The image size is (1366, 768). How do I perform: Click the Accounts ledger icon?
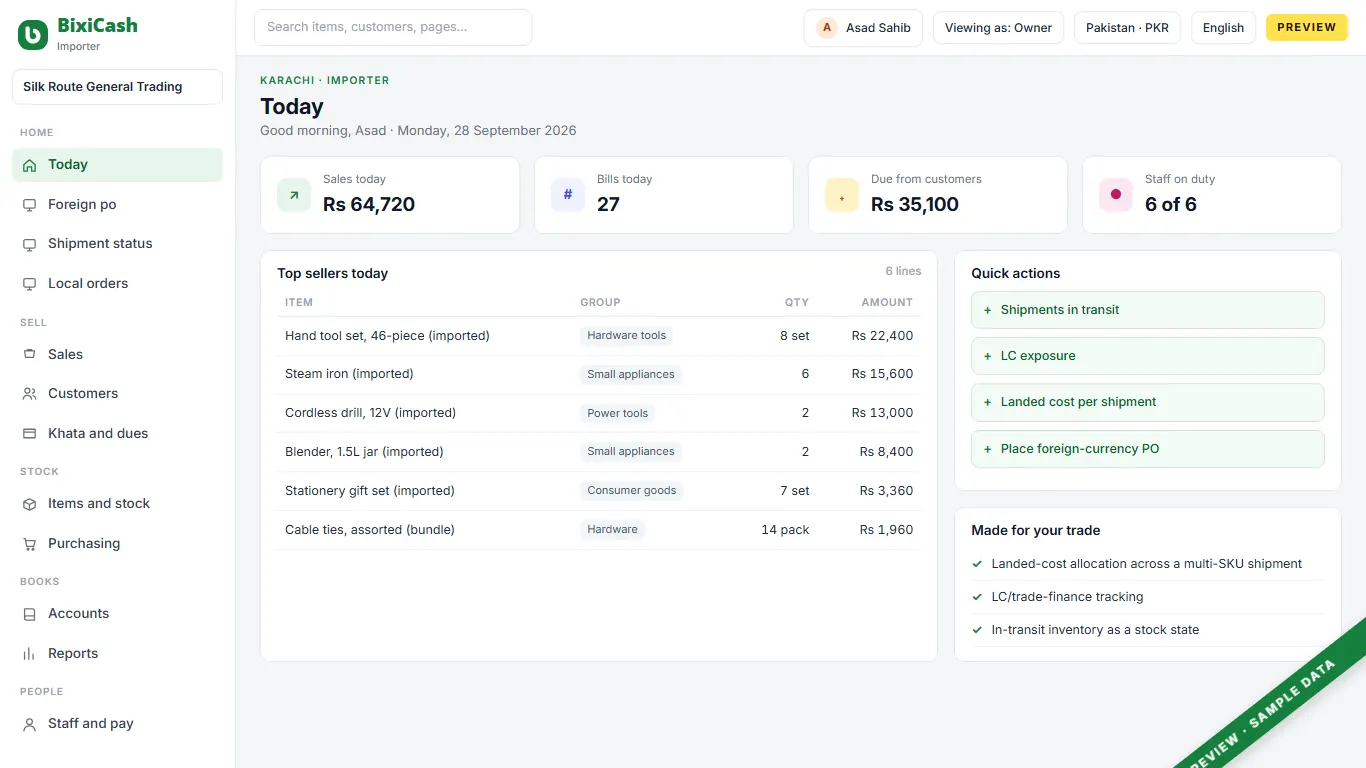point(29,614)
